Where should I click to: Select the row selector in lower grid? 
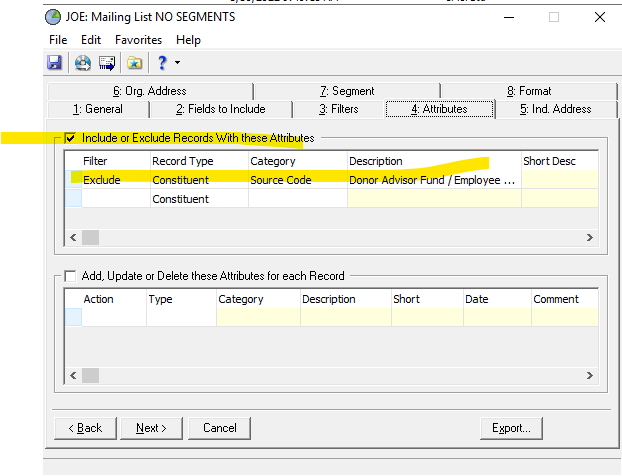click(x=74, y=317)
